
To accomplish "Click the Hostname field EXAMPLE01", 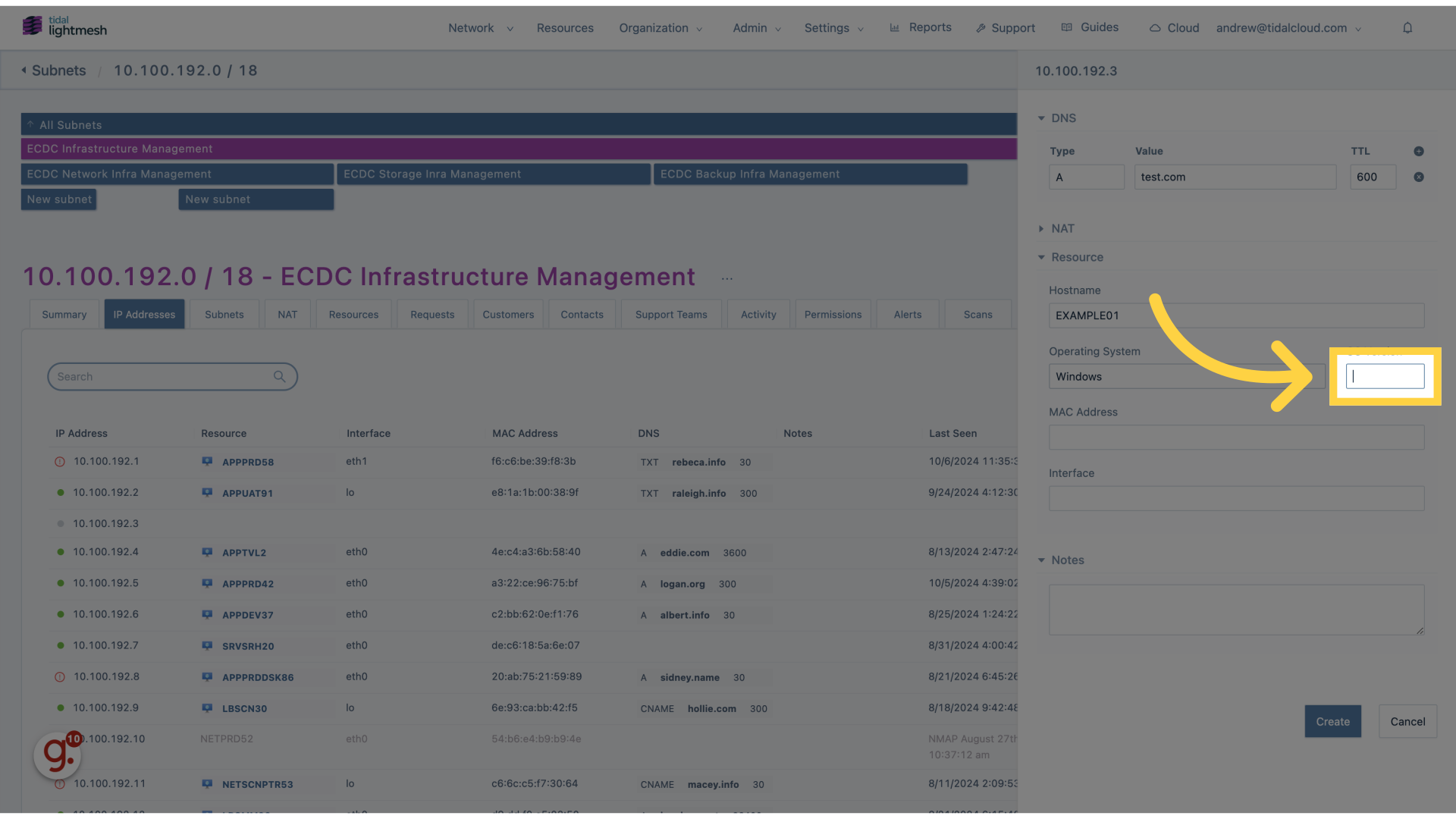I will pos(1236,315).
